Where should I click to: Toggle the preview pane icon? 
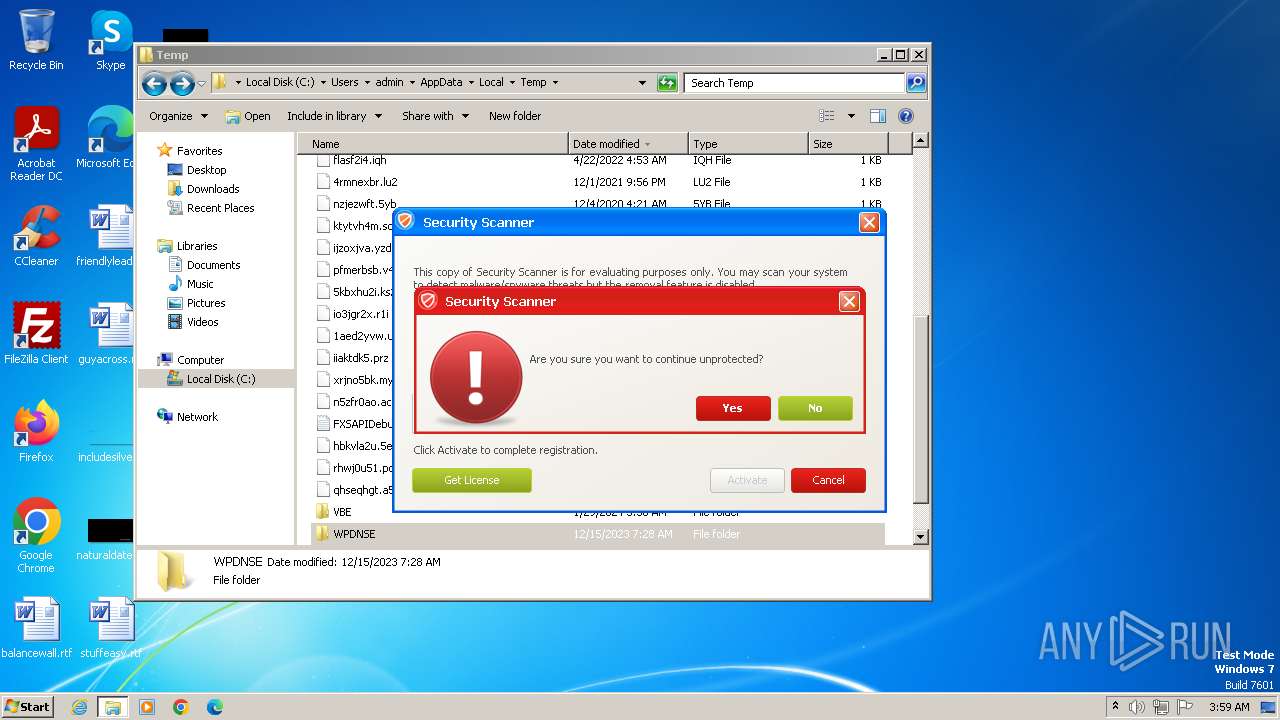click(x=878, y=116)
